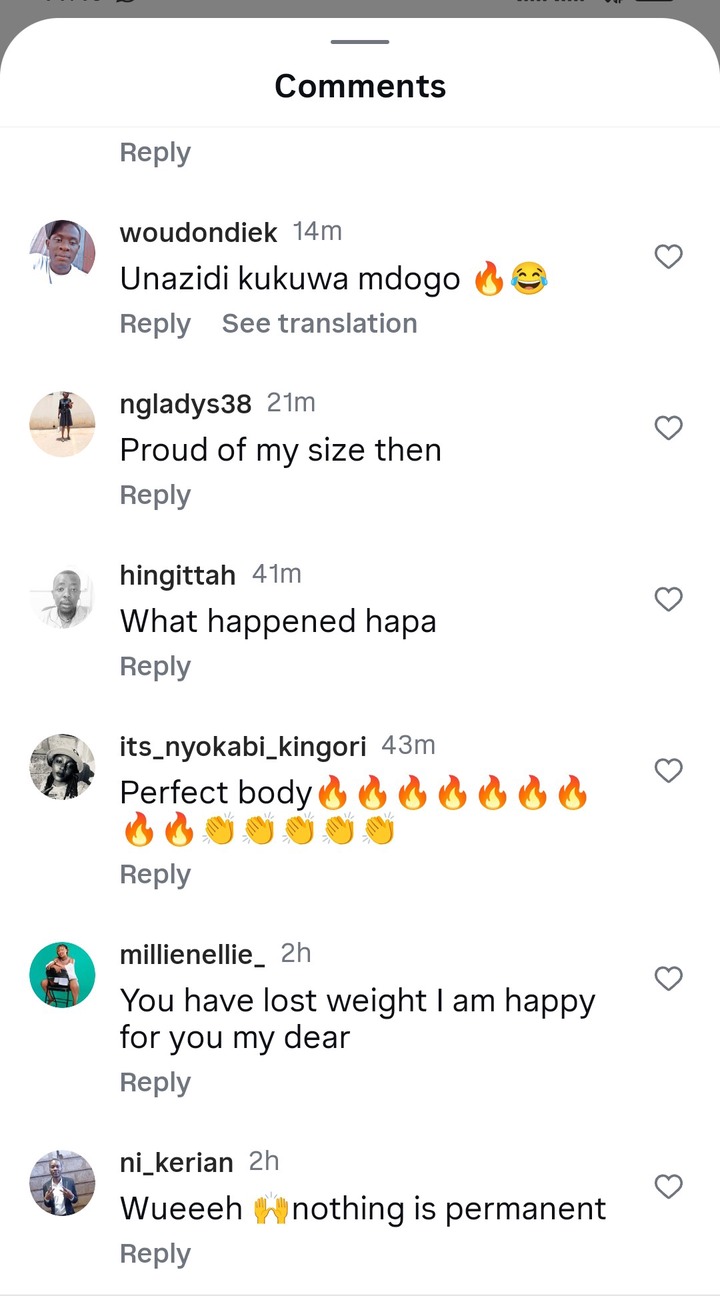Open ngladys38's avatar
Image resolution: width=720 pixels, height=1308 pixels.
click(62, 424)
